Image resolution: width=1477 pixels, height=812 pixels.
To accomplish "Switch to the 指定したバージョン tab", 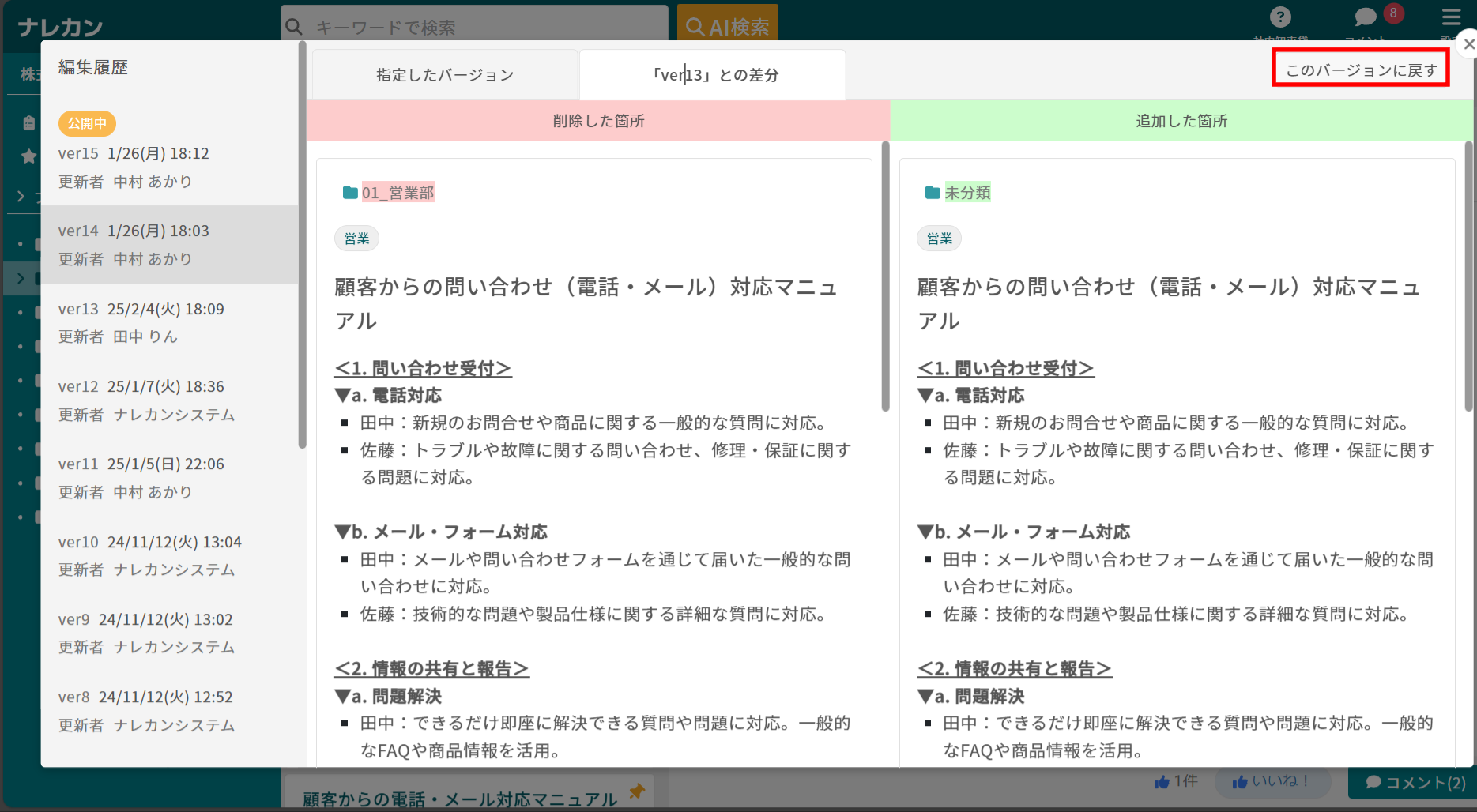I will tap(445, 74).
